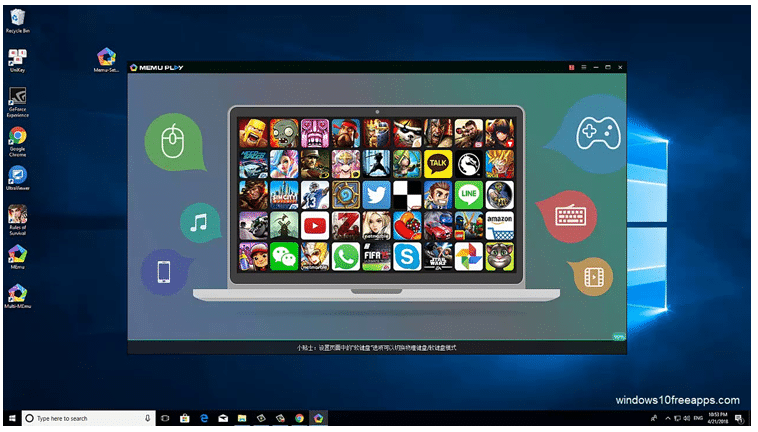Click the FIFA game icon
Image resolution: width=758 pixels, height=432 pixels.
point(376,257)
